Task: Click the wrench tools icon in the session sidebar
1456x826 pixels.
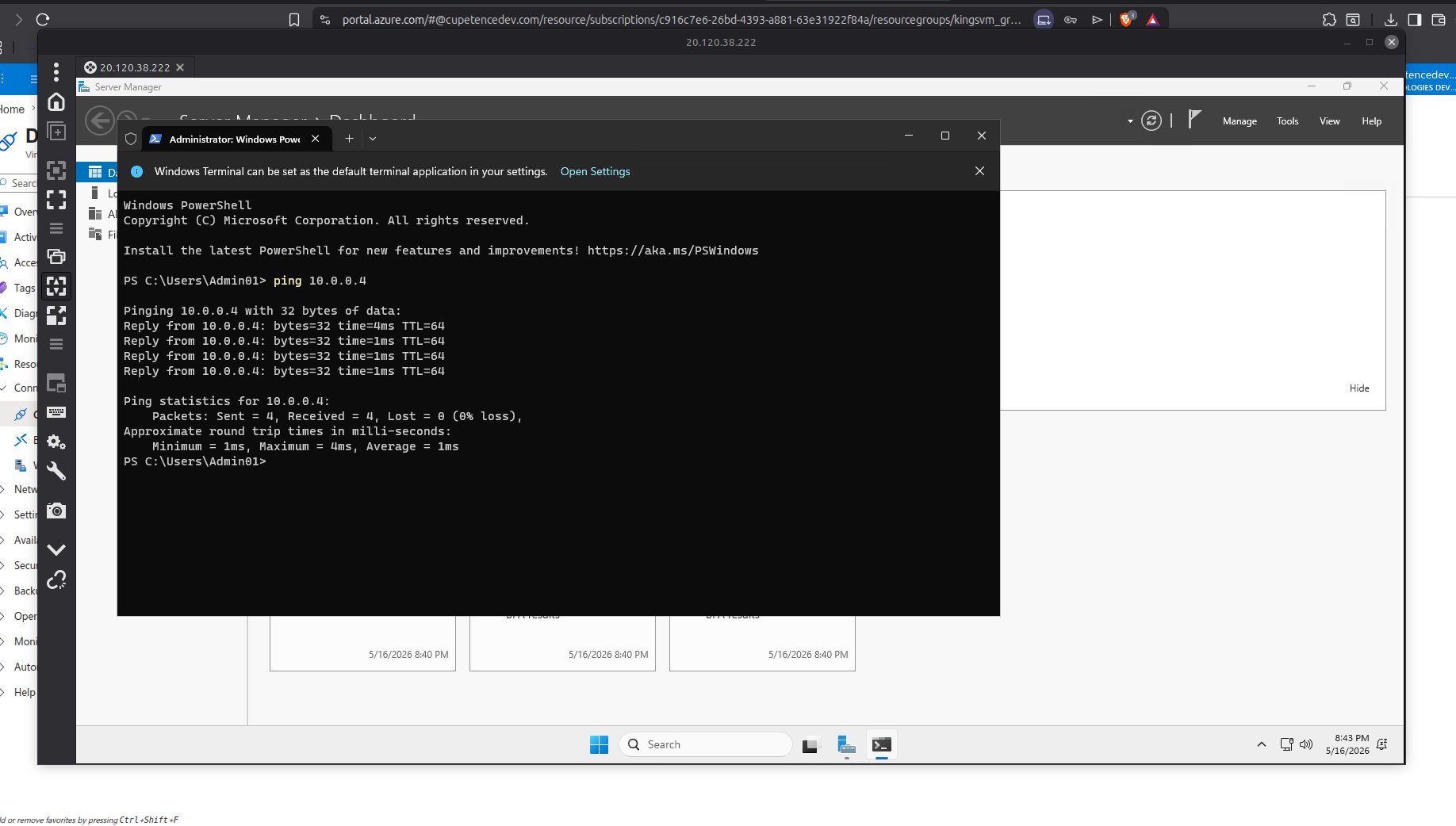Action: tap(56, 471)
